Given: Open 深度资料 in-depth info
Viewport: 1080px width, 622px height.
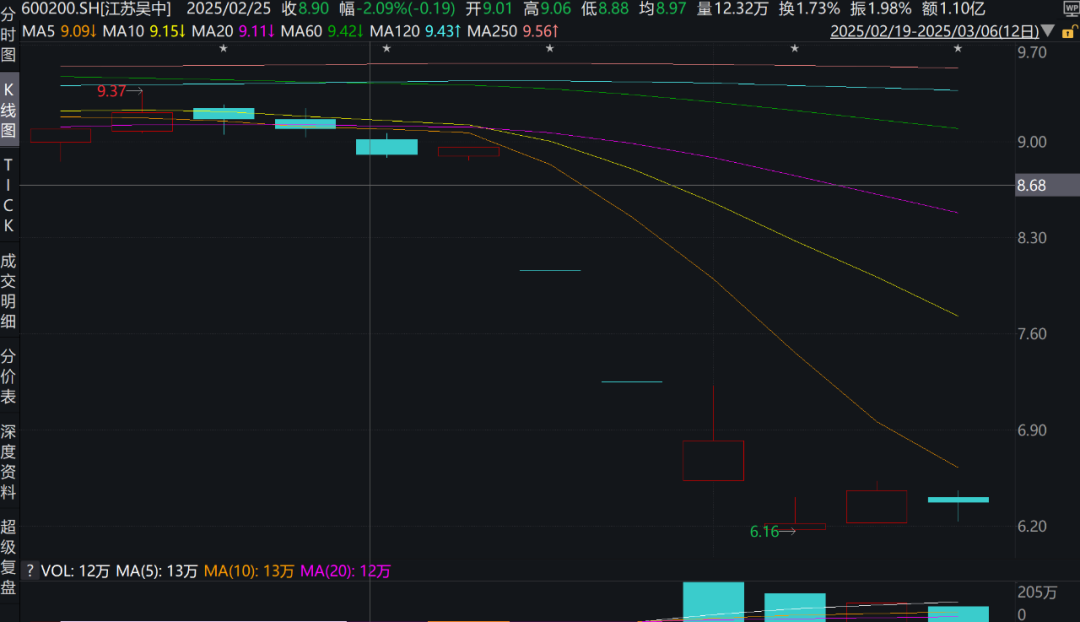Looking at the screenshot, I should [x=9, y=462].
